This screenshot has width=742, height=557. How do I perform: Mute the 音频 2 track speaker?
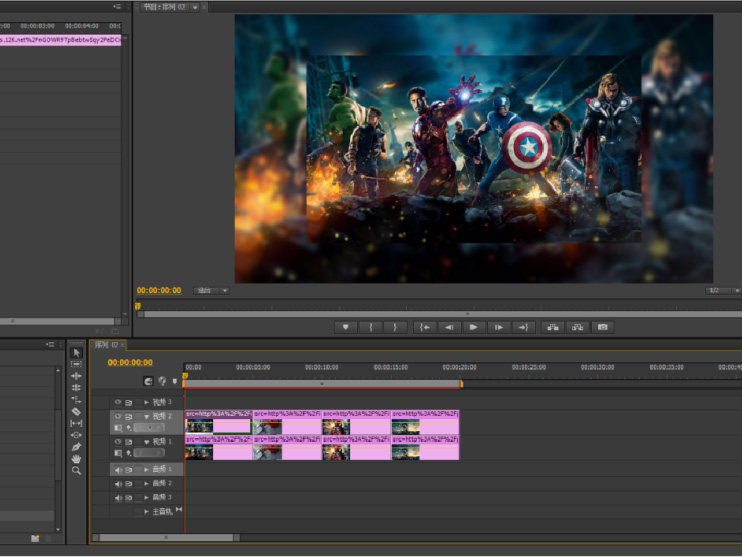[x=118, y=484]
